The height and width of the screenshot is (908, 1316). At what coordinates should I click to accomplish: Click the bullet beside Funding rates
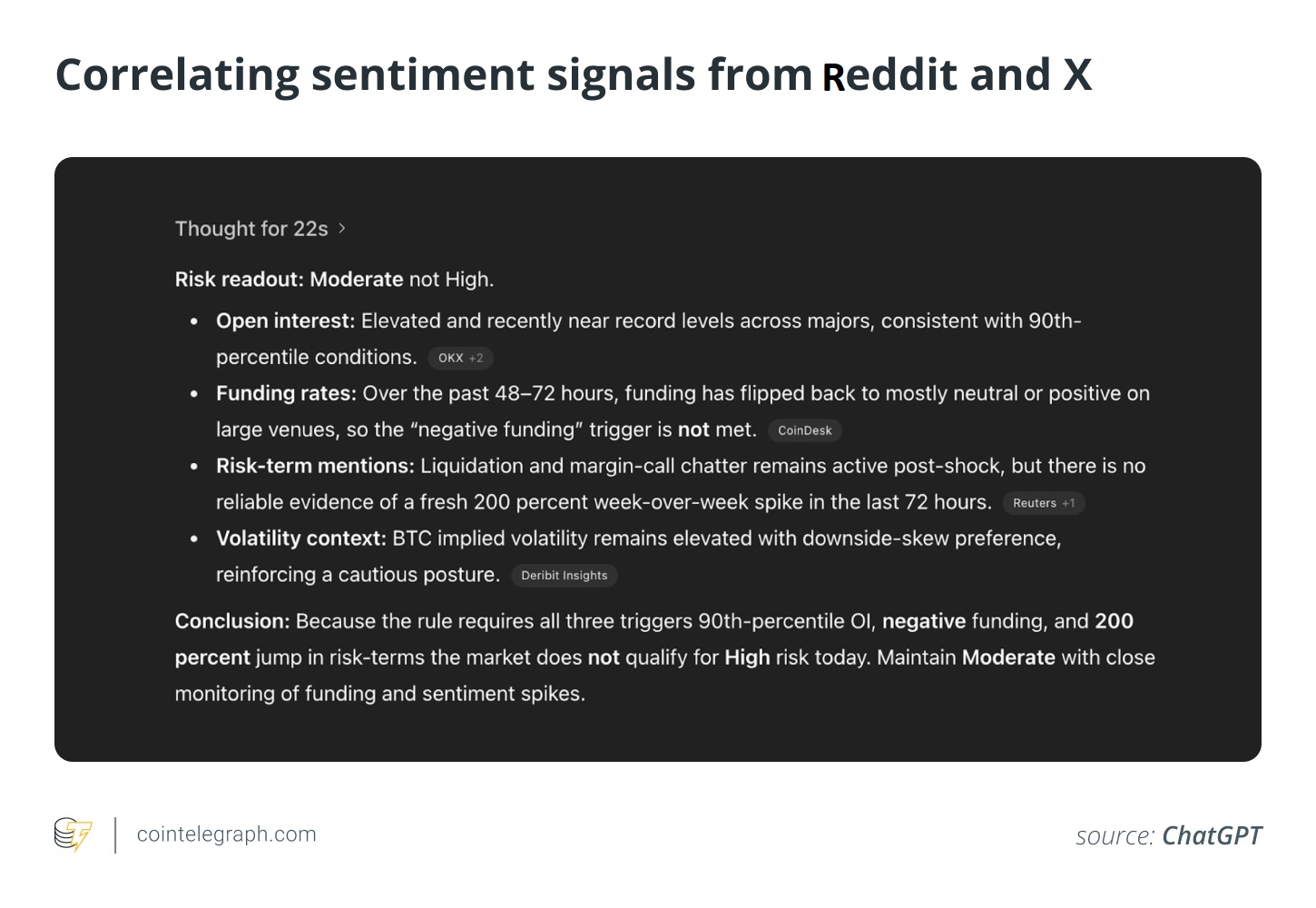click(194, 394)
